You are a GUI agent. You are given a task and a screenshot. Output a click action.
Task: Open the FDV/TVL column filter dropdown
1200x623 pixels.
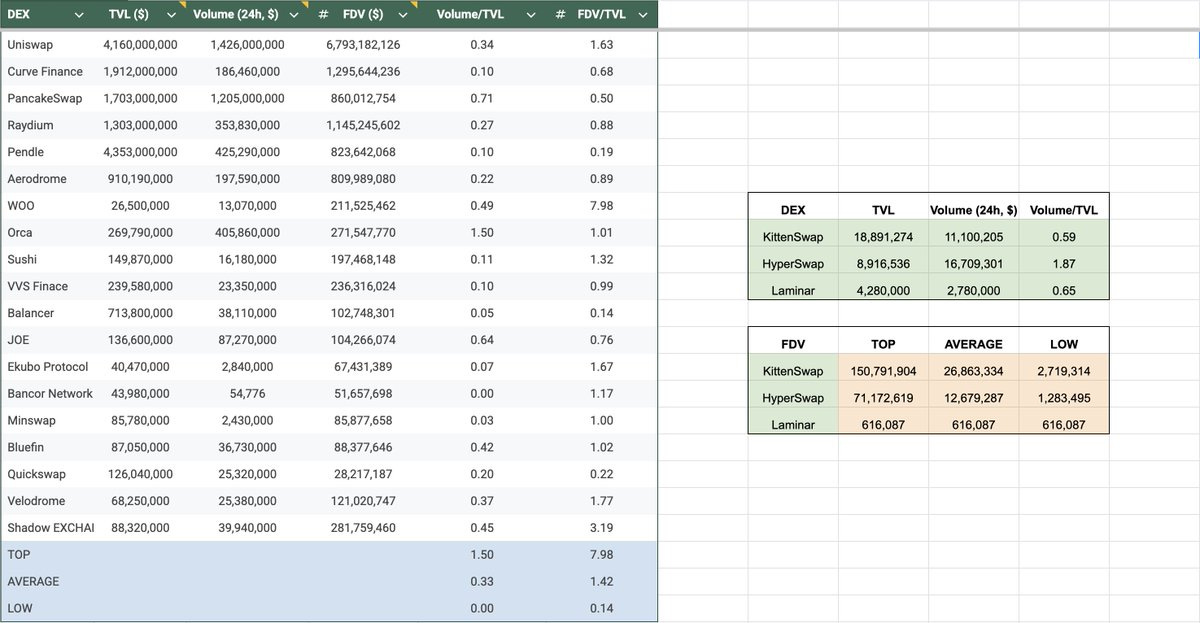coord(645,15)
